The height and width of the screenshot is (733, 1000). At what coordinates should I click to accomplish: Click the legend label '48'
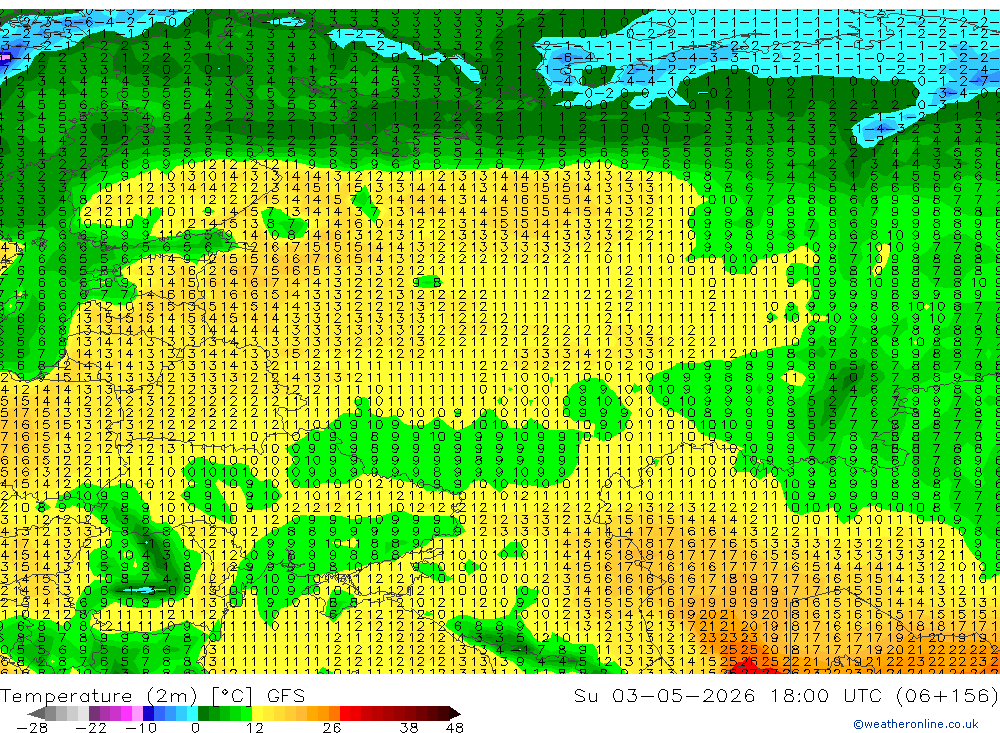455,728
